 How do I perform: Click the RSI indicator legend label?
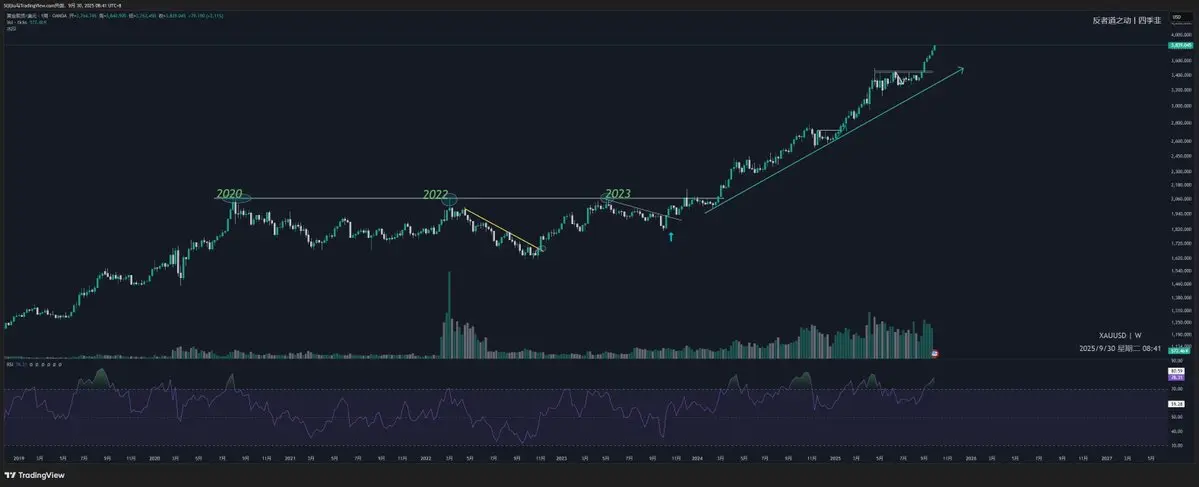(x=11, y=365)
